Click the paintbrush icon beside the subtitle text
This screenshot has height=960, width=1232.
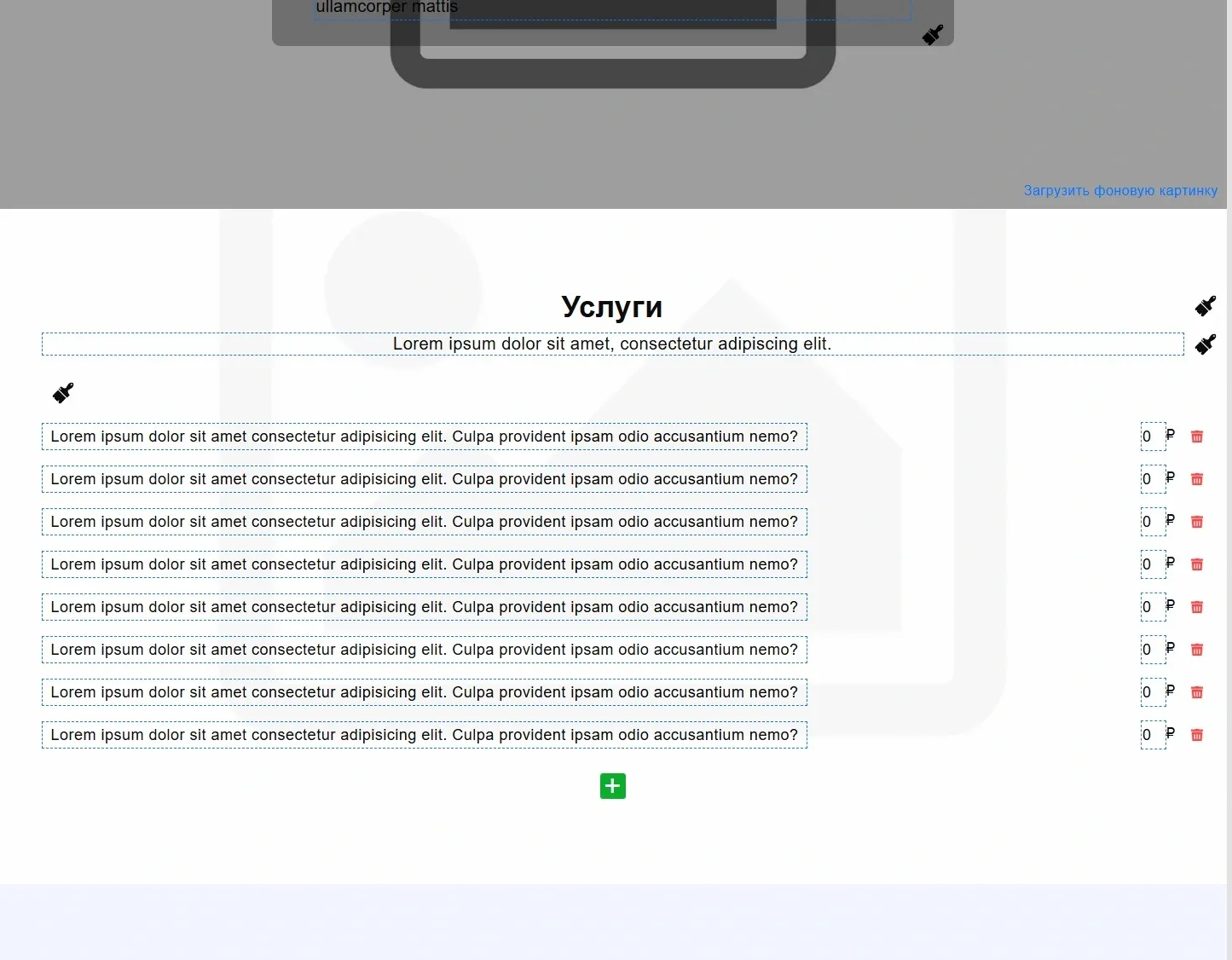[1205, 344]
